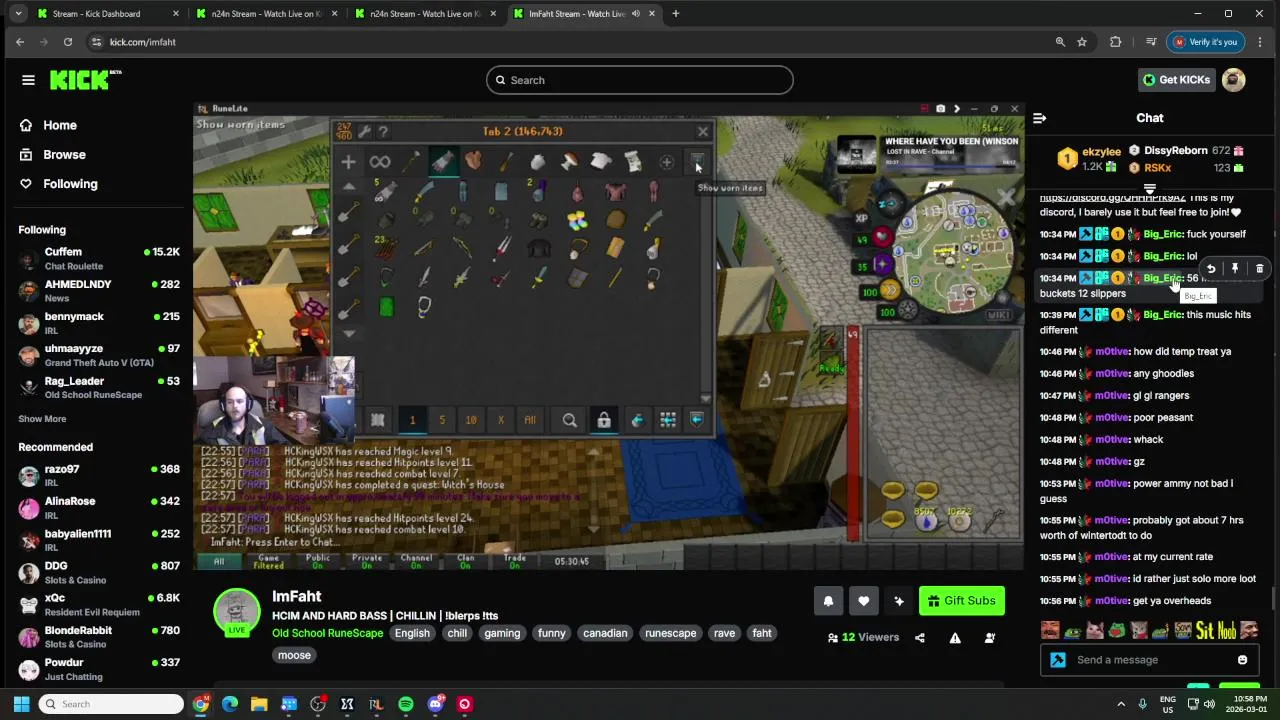Select withdraw quantity 5 in bank

pos(442,420)
